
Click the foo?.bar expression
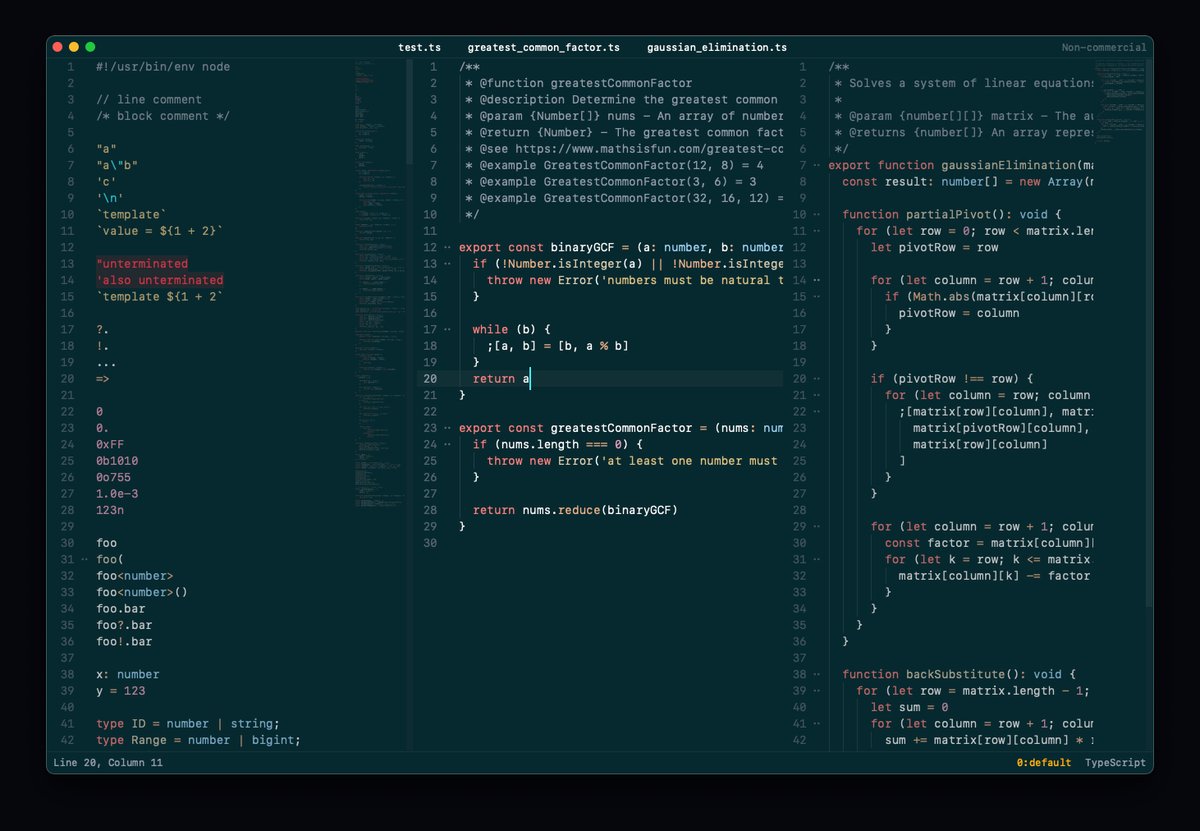tap(124, 625)
